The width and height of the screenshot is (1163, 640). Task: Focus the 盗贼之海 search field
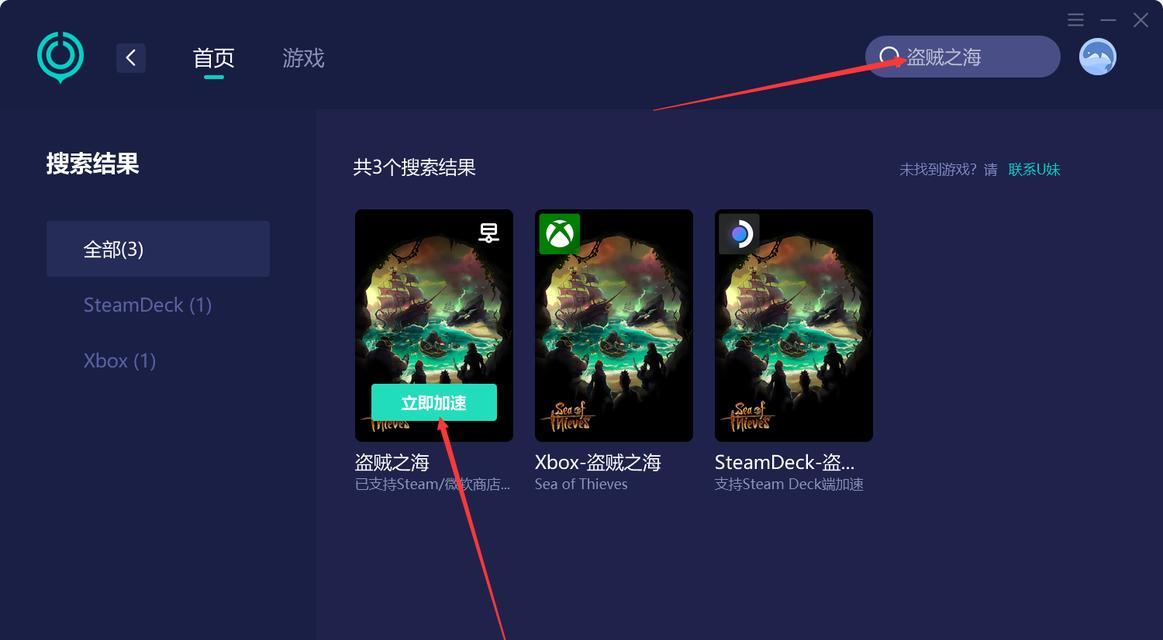(x=963, y=57)
